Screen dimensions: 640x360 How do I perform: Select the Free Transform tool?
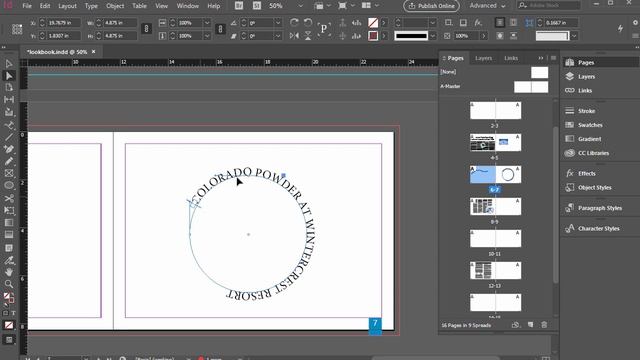tap(9, 211)
